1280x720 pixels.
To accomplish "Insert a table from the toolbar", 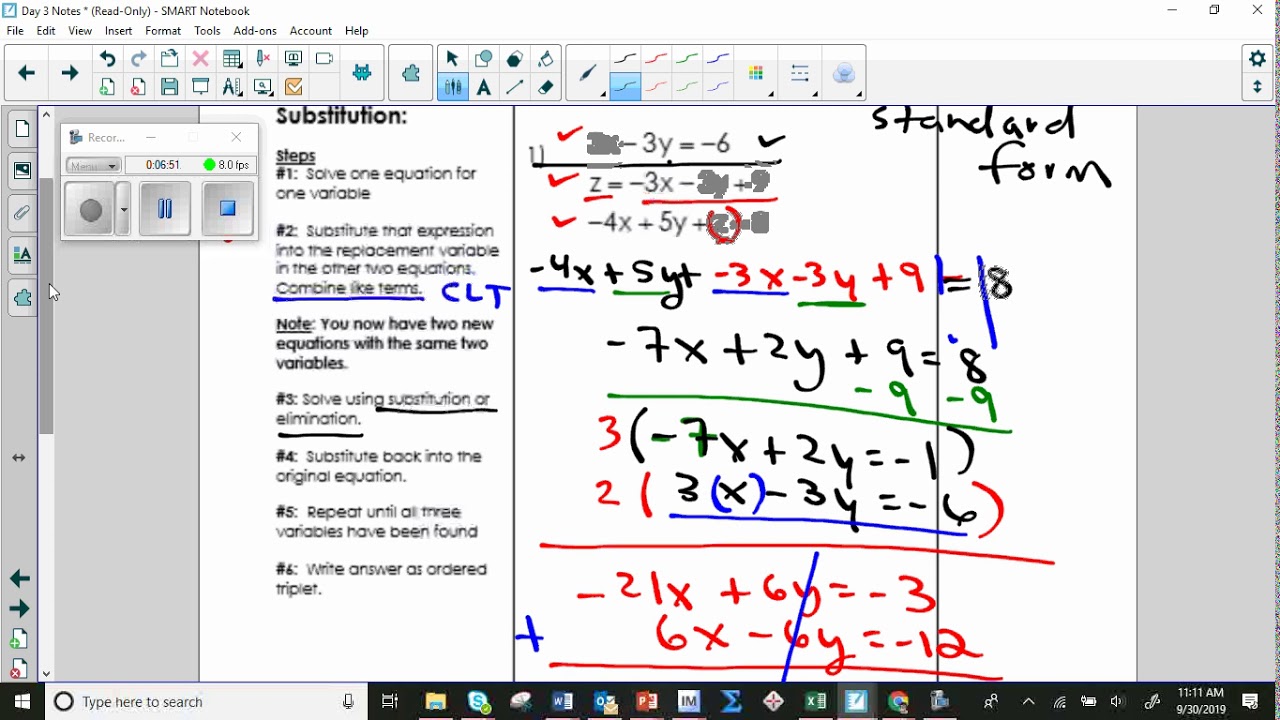I will coord(232,59).
